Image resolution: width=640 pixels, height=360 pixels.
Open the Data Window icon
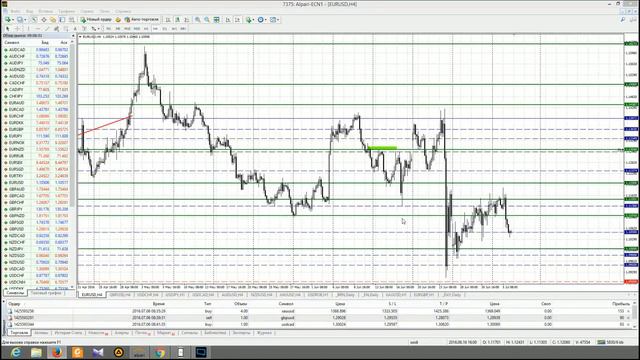click(x=44, y=20)
